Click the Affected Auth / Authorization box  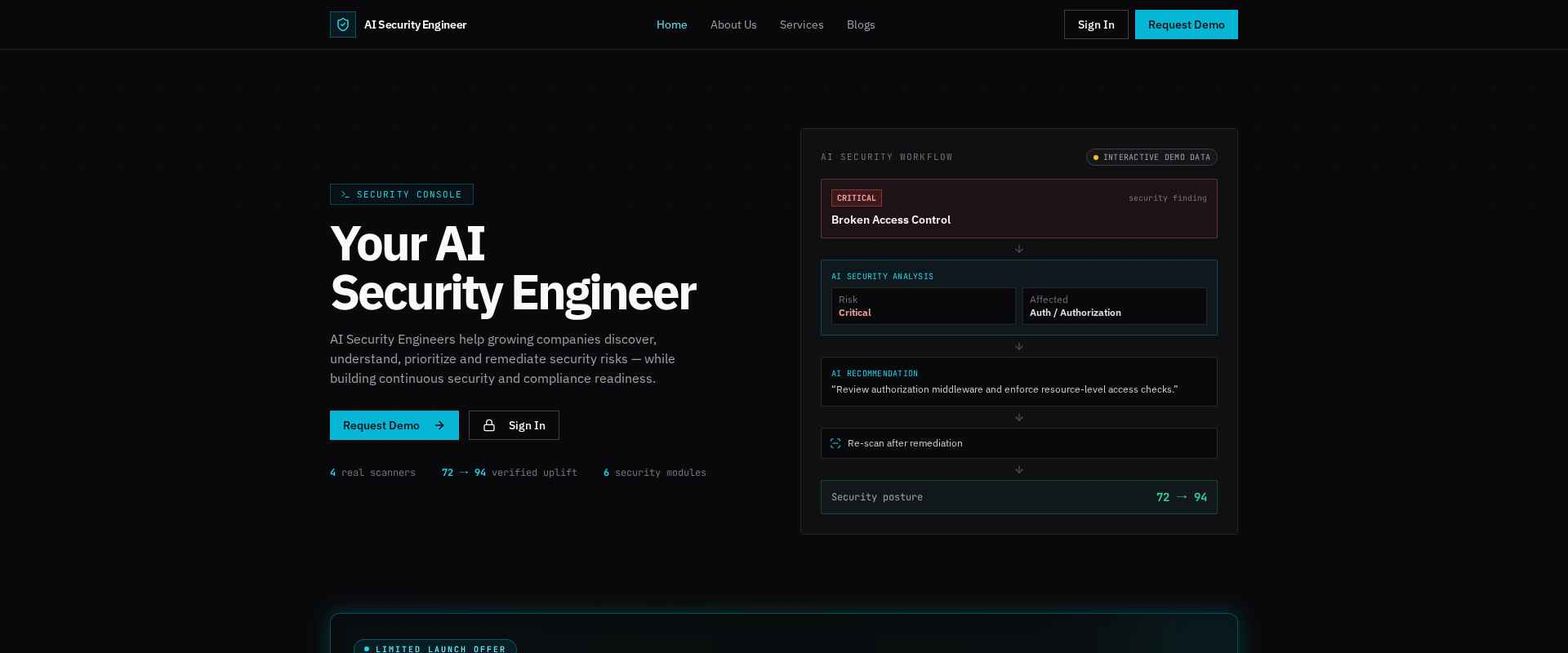[x=1114, y=306]
